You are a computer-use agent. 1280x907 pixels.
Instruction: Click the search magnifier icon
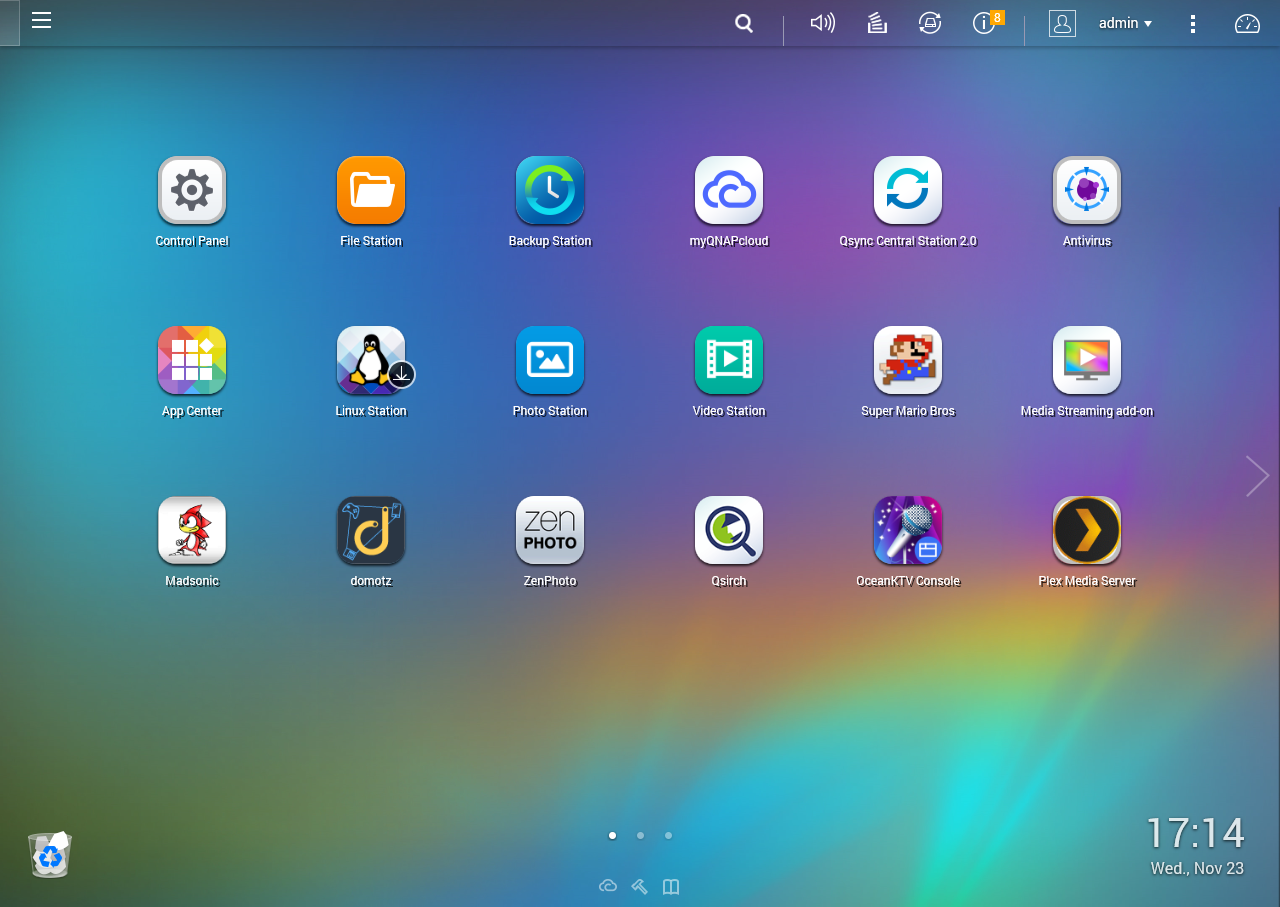tap(744, 24)
